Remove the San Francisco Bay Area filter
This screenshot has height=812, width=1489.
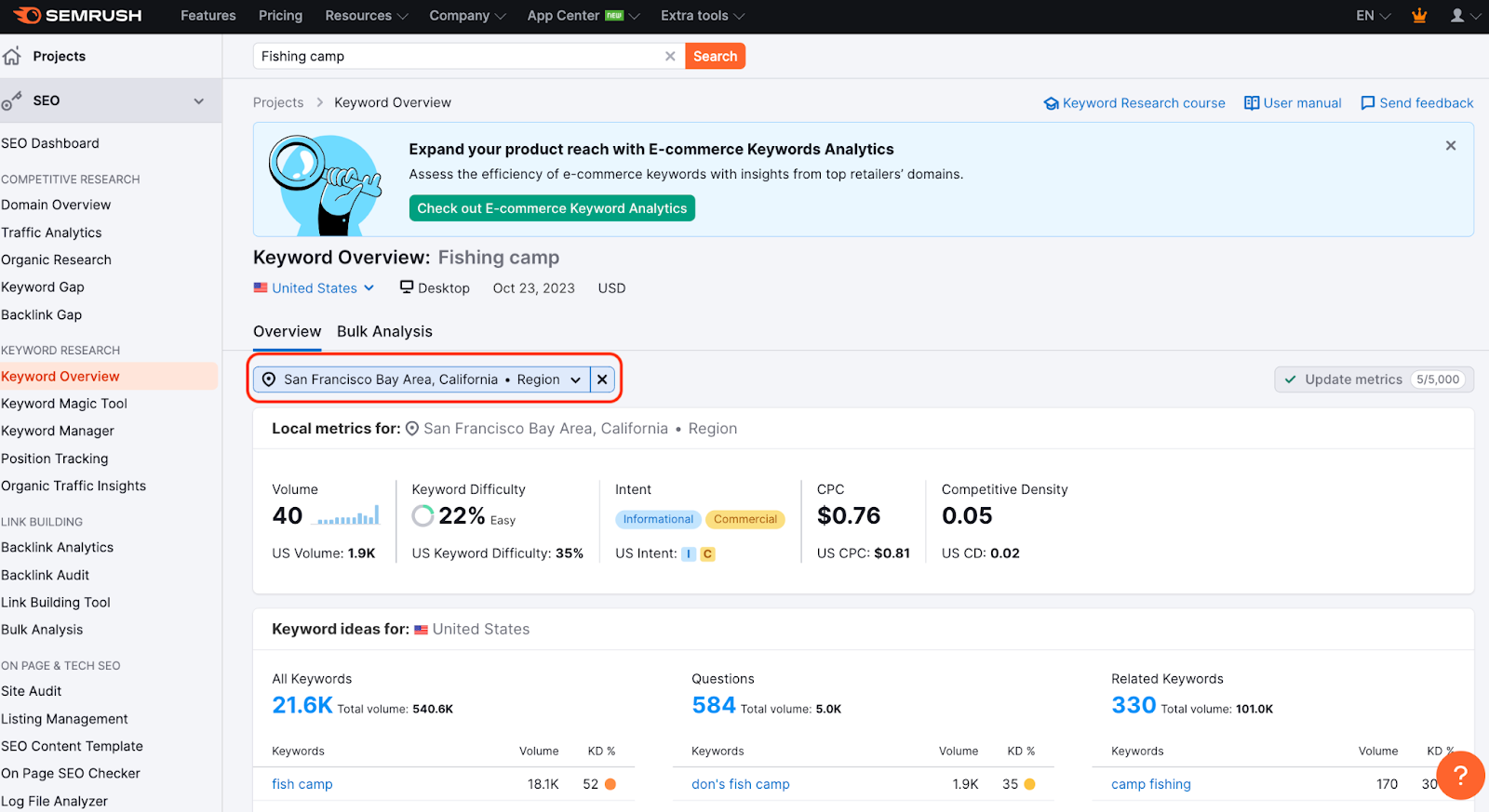point(602,379)
